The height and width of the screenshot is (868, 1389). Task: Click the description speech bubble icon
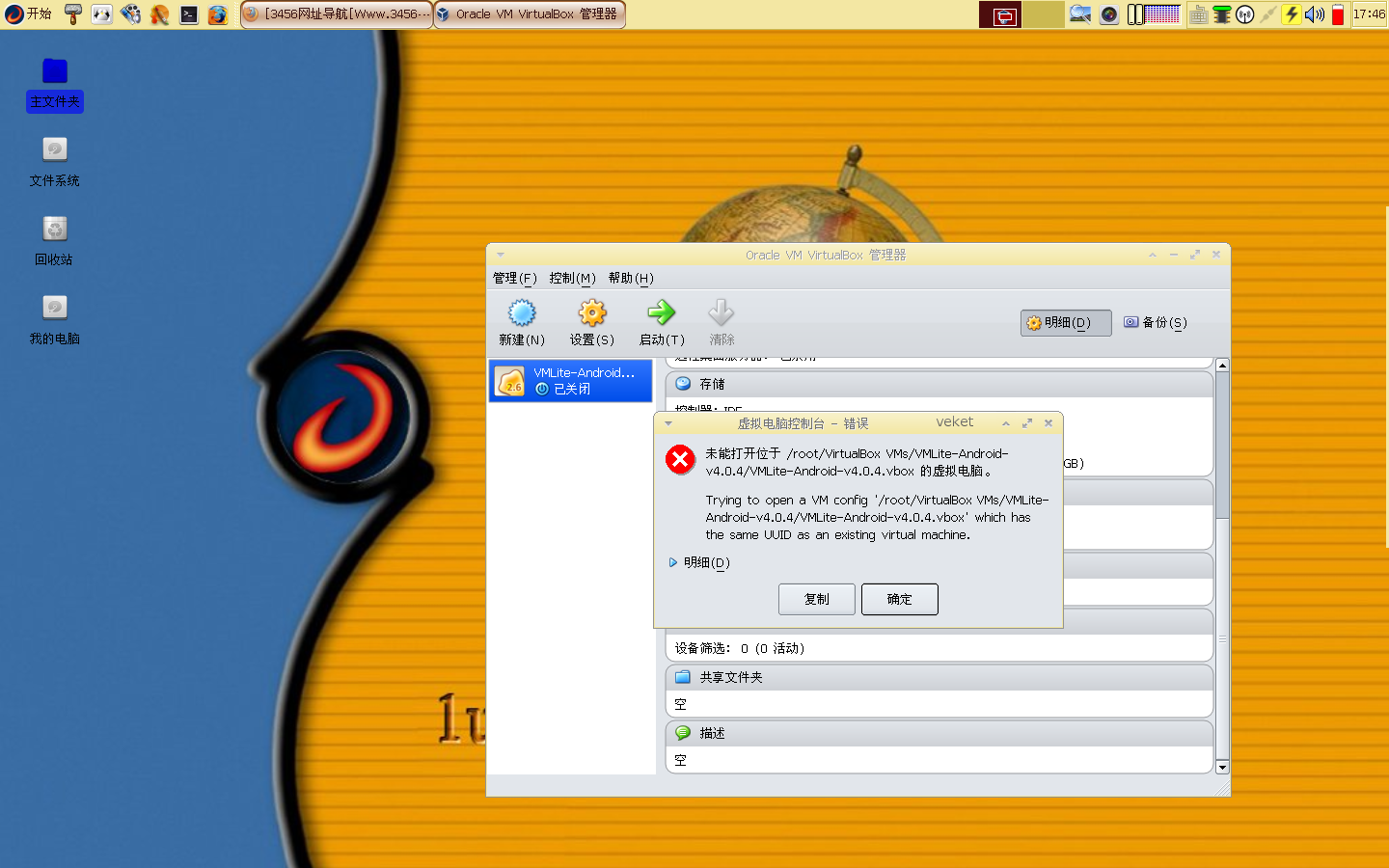coord(683,733)
